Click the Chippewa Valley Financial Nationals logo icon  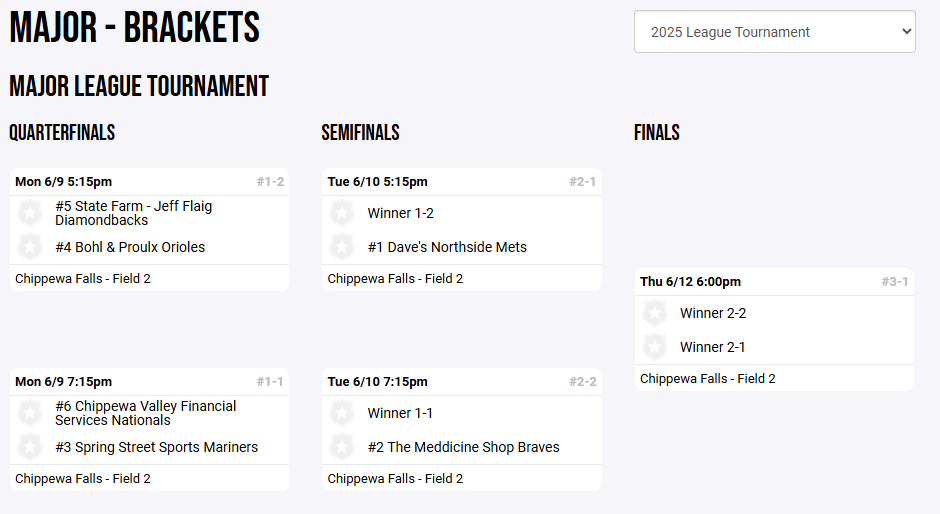(30, 413)
